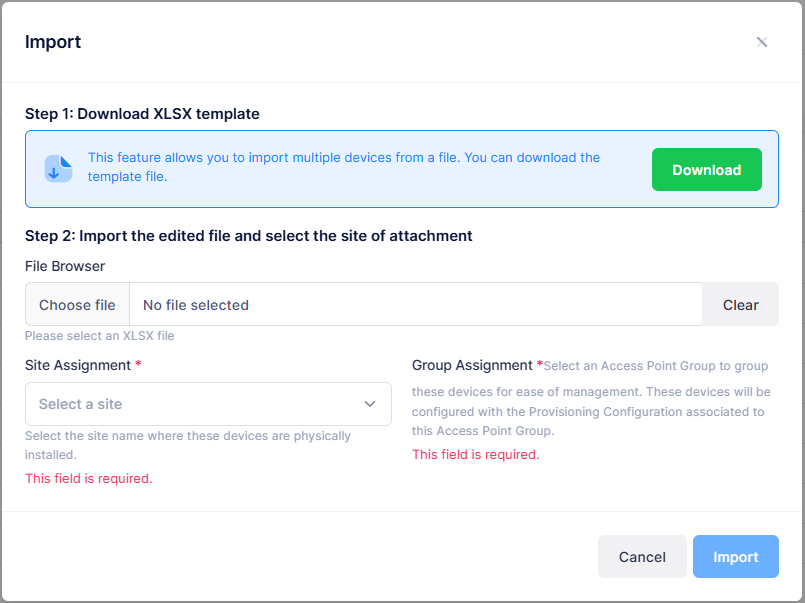Expand site list using chevron arrow
The height and width of the screenshot is (603, 805).
pyautogui.click(x=370, y=404)
